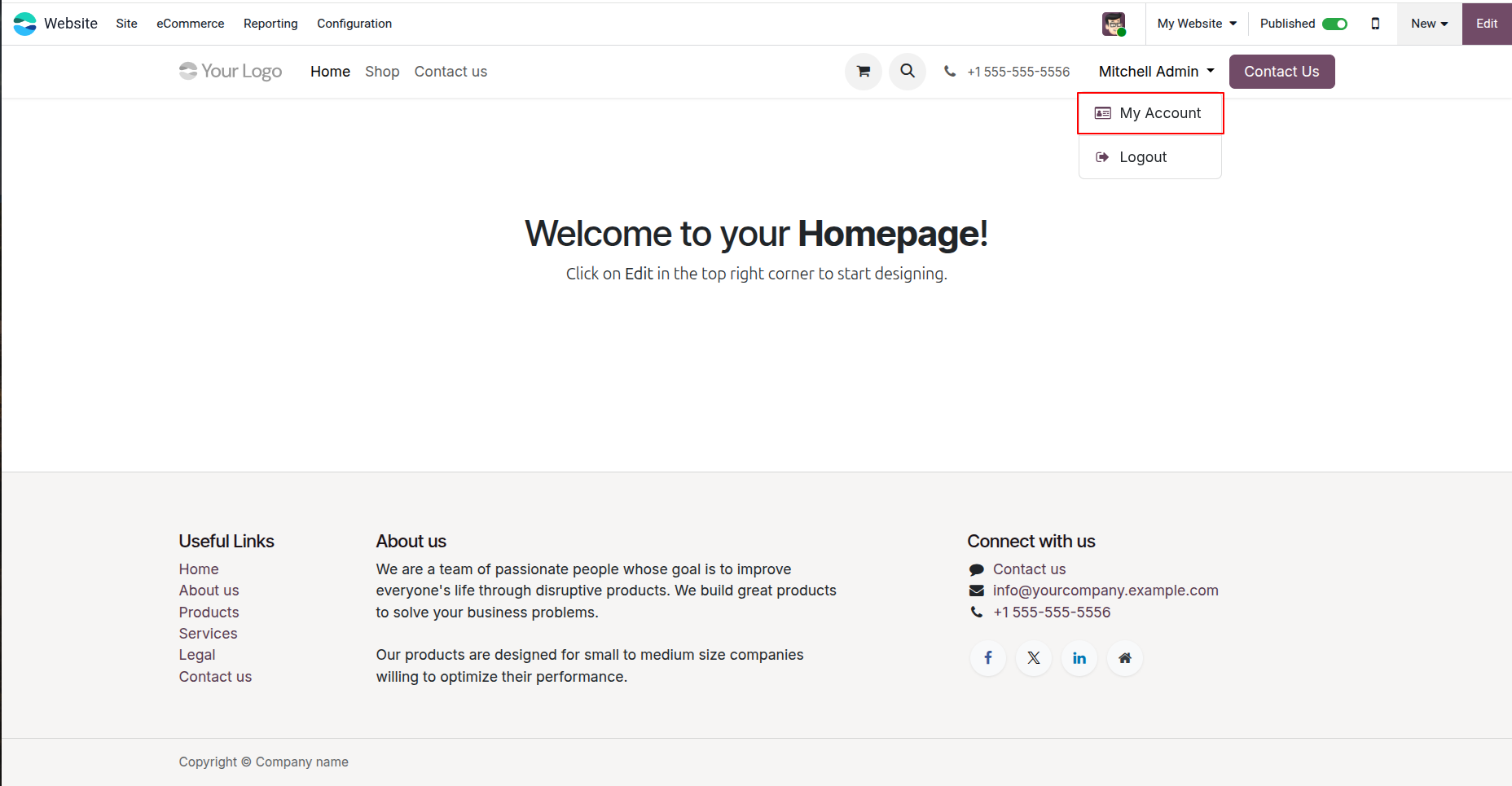Click the Useful Links heading

click(x=226, y=542)
